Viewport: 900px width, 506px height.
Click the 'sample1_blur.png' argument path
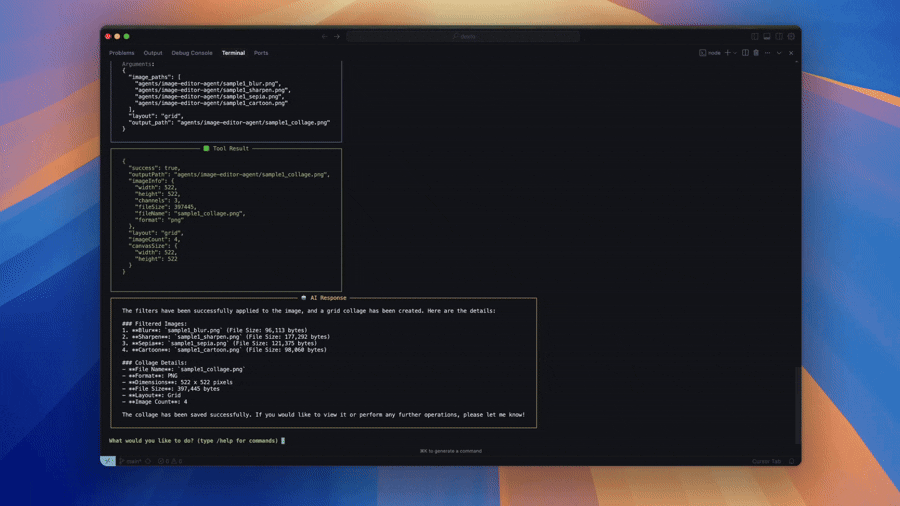207,83
